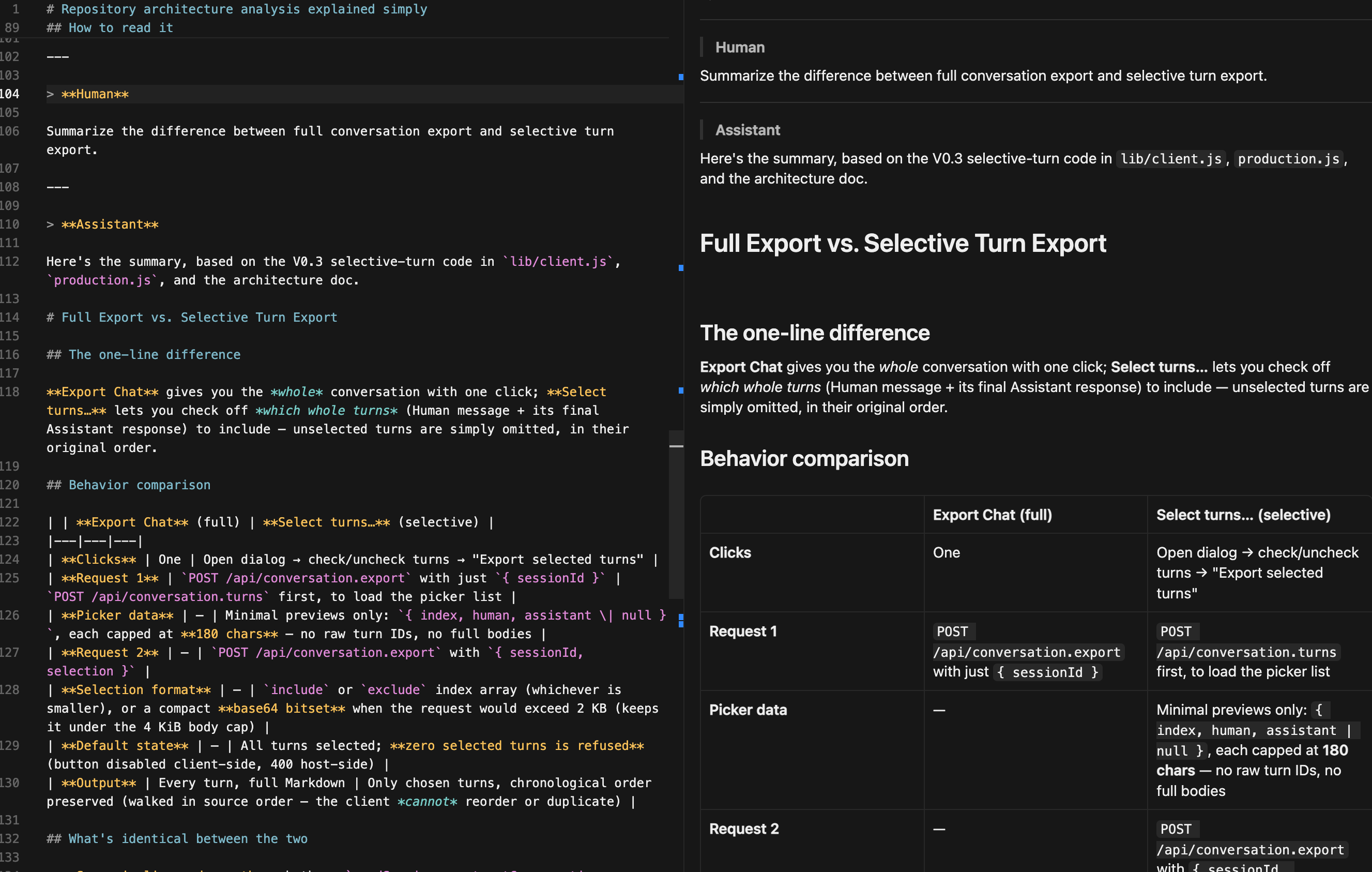Click the 'Request 2' row label in the preview table
This screenshot has width=1372, height=872.
coord(743,829)
